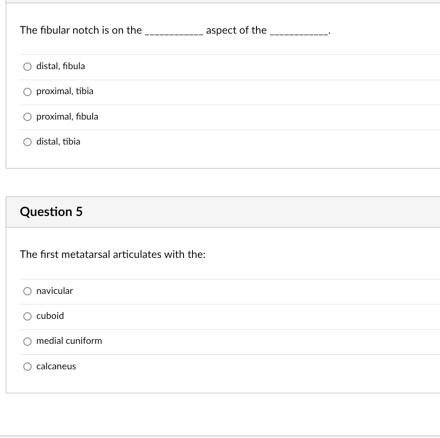Select the 'proximal, fibula' radio button
Image resolution: width=440 pixels, height=438 pixels.
[27, 117]
